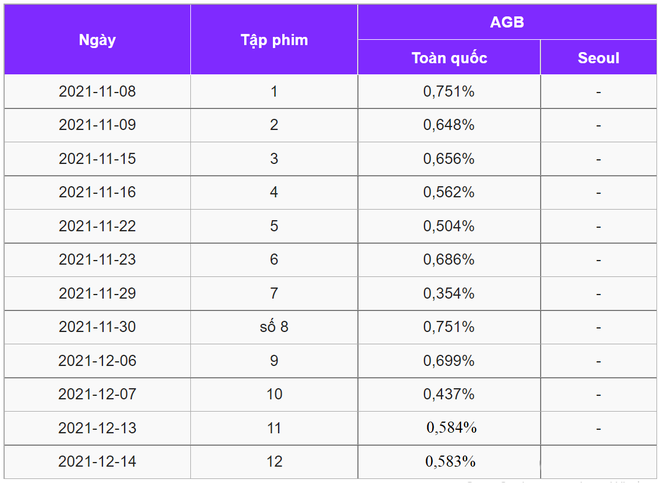This screenshot has height=486, width=660.
Task: Click the rating value 0,562%
Action: point(449,192)
